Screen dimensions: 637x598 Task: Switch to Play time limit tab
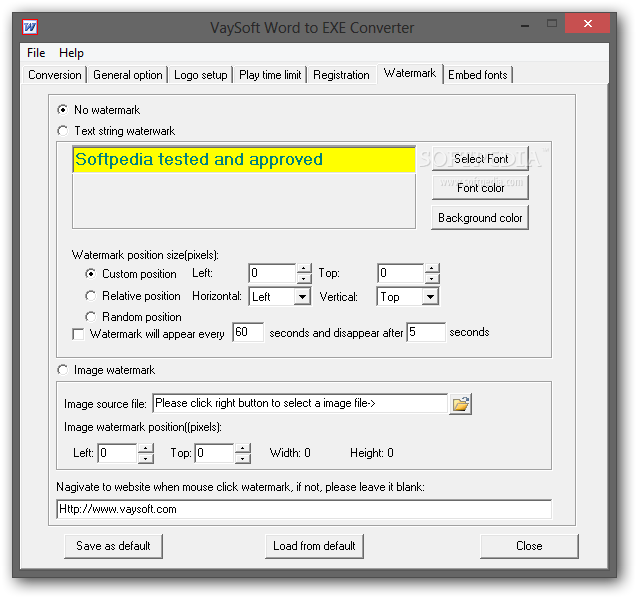coord(270,75)
